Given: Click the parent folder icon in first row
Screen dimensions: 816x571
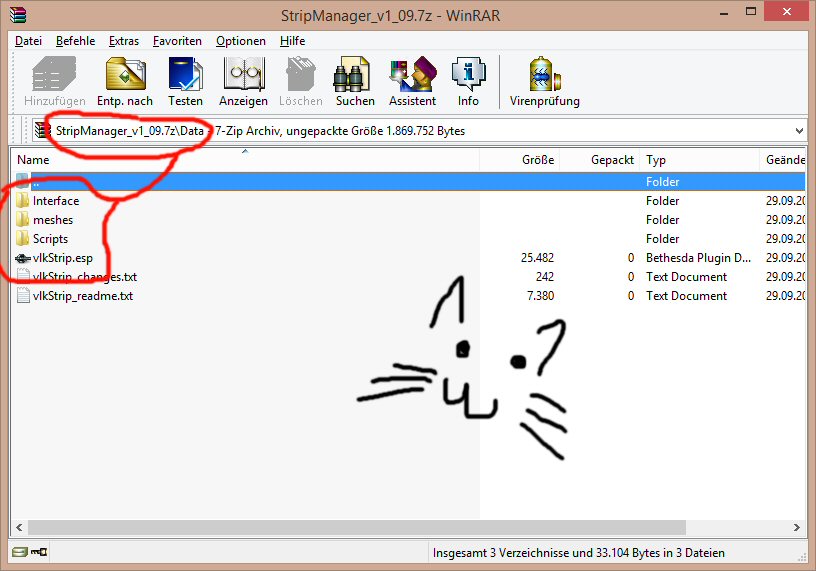Looking at the screenshot, I should 22,181.
